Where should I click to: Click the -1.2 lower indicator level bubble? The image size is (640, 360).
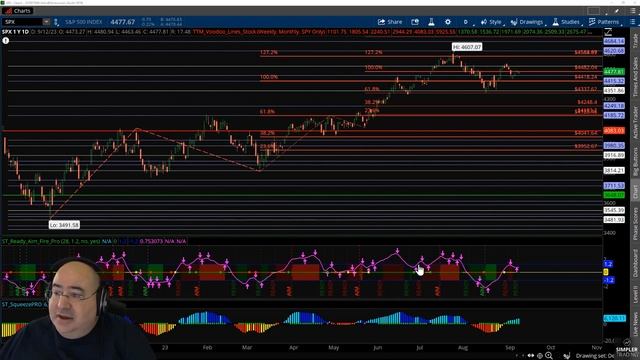[609, 280]
